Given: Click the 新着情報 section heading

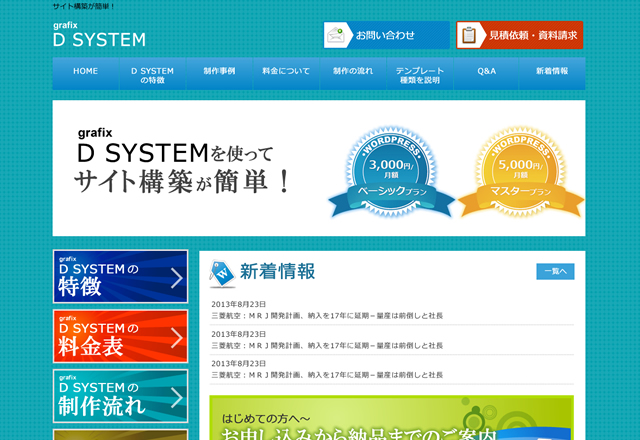Looking at the screenshot, I should click(x=278, y=272).
